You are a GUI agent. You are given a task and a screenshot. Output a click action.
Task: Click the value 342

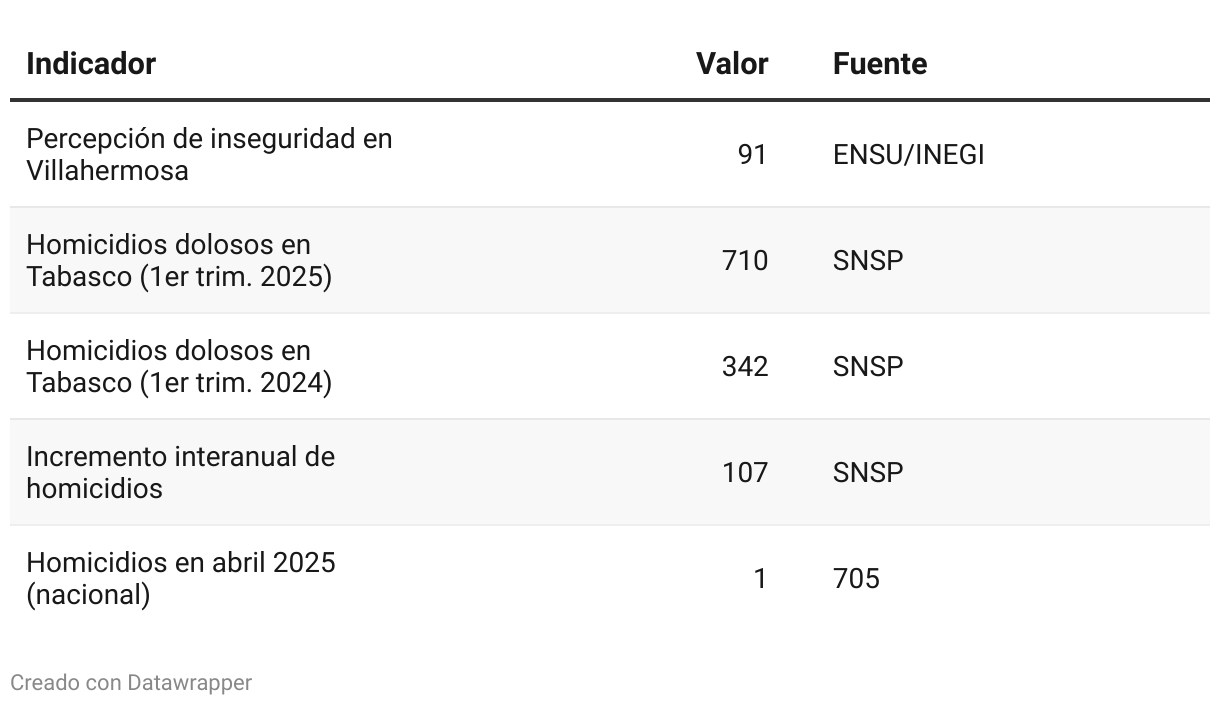tap(745, 367)
